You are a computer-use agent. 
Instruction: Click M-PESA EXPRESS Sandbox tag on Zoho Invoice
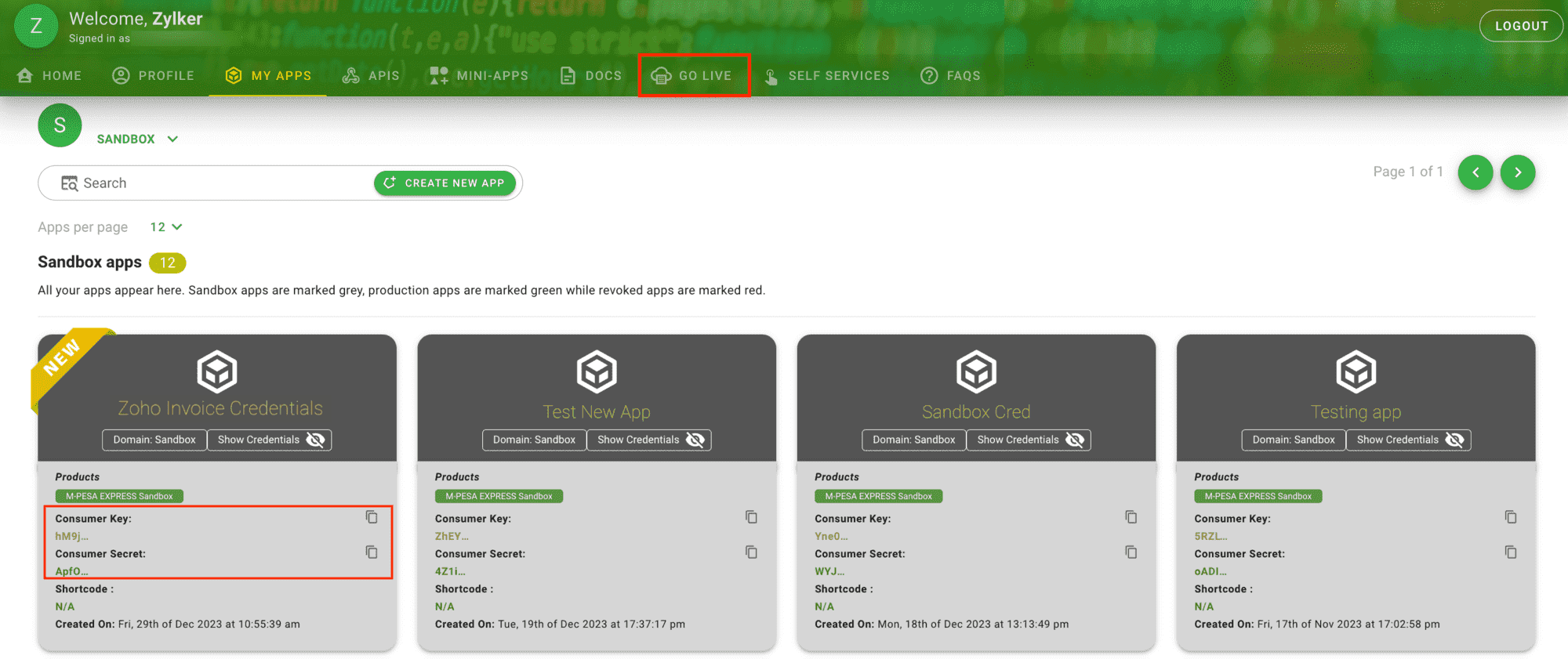tap(119, 496)
